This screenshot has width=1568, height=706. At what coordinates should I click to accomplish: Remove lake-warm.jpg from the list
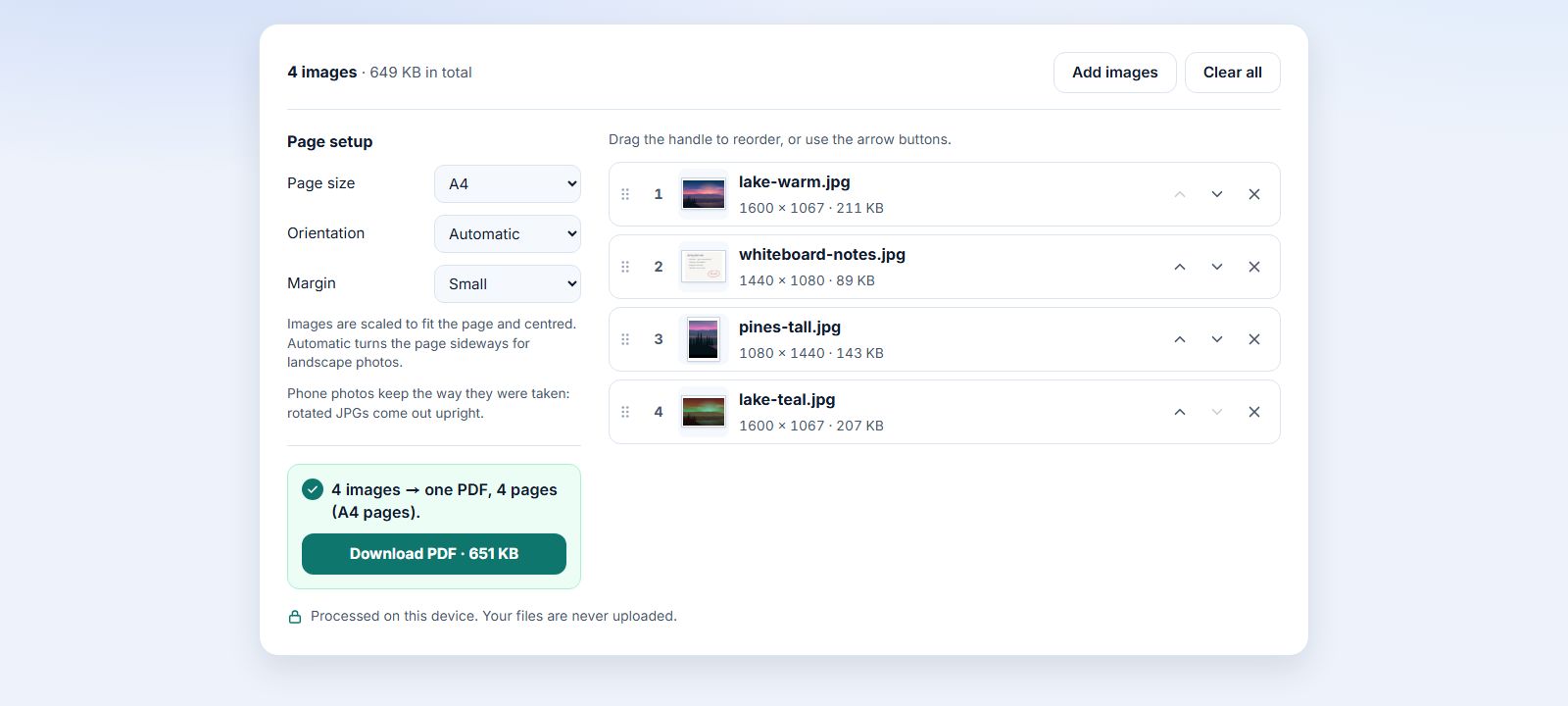tap(1254, 194)
